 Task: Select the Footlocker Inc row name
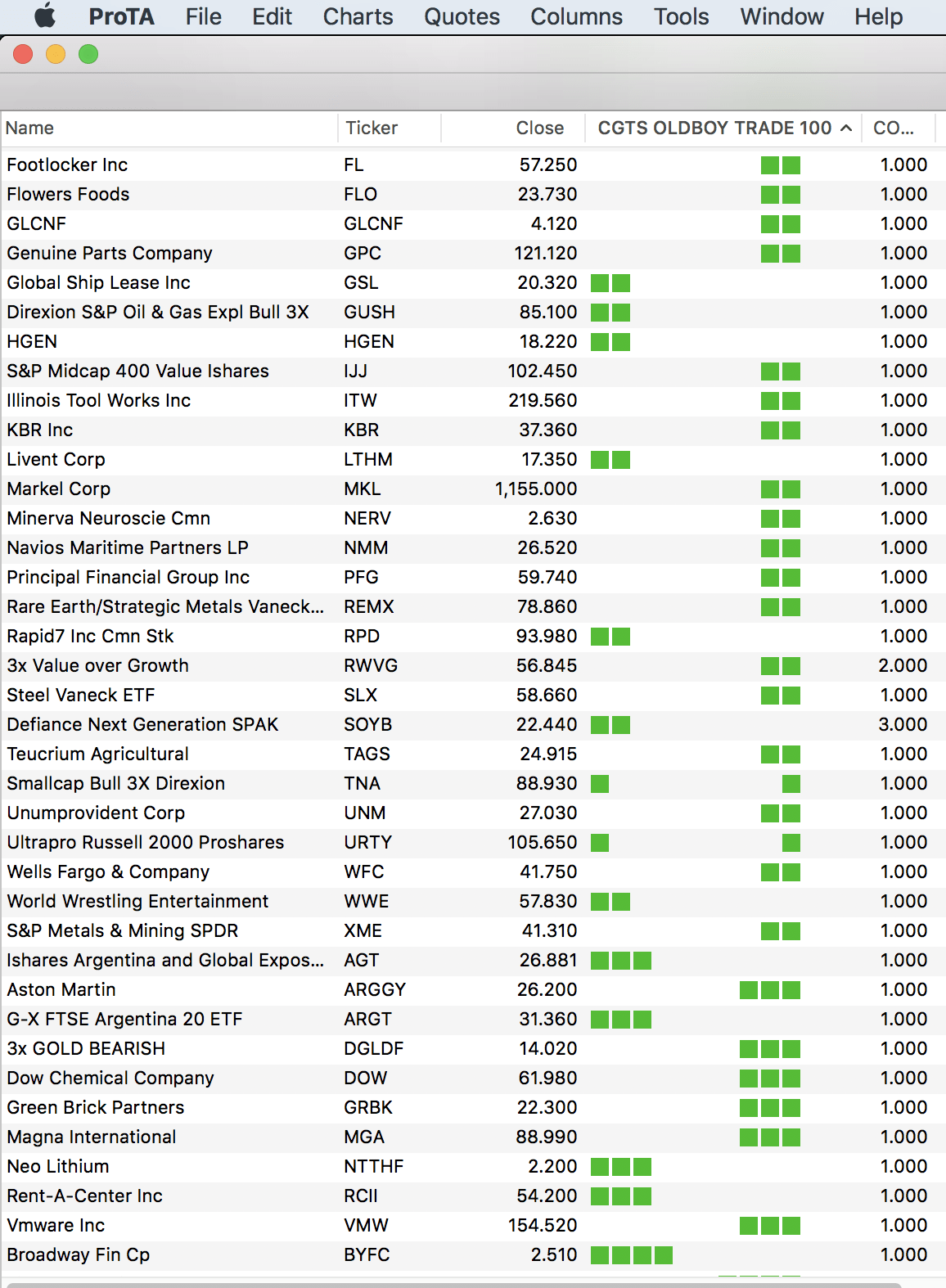click(67, 165)
